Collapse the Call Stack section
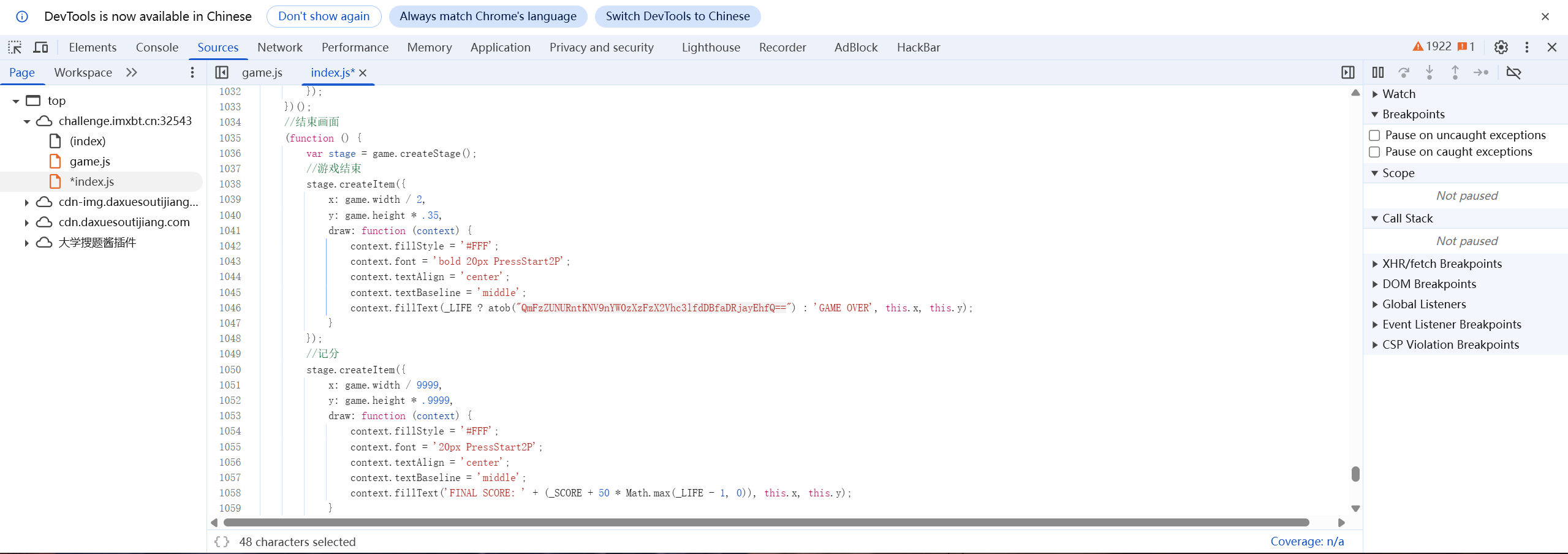Screen dimensions: 1568x554 (x=1374, y=218)
